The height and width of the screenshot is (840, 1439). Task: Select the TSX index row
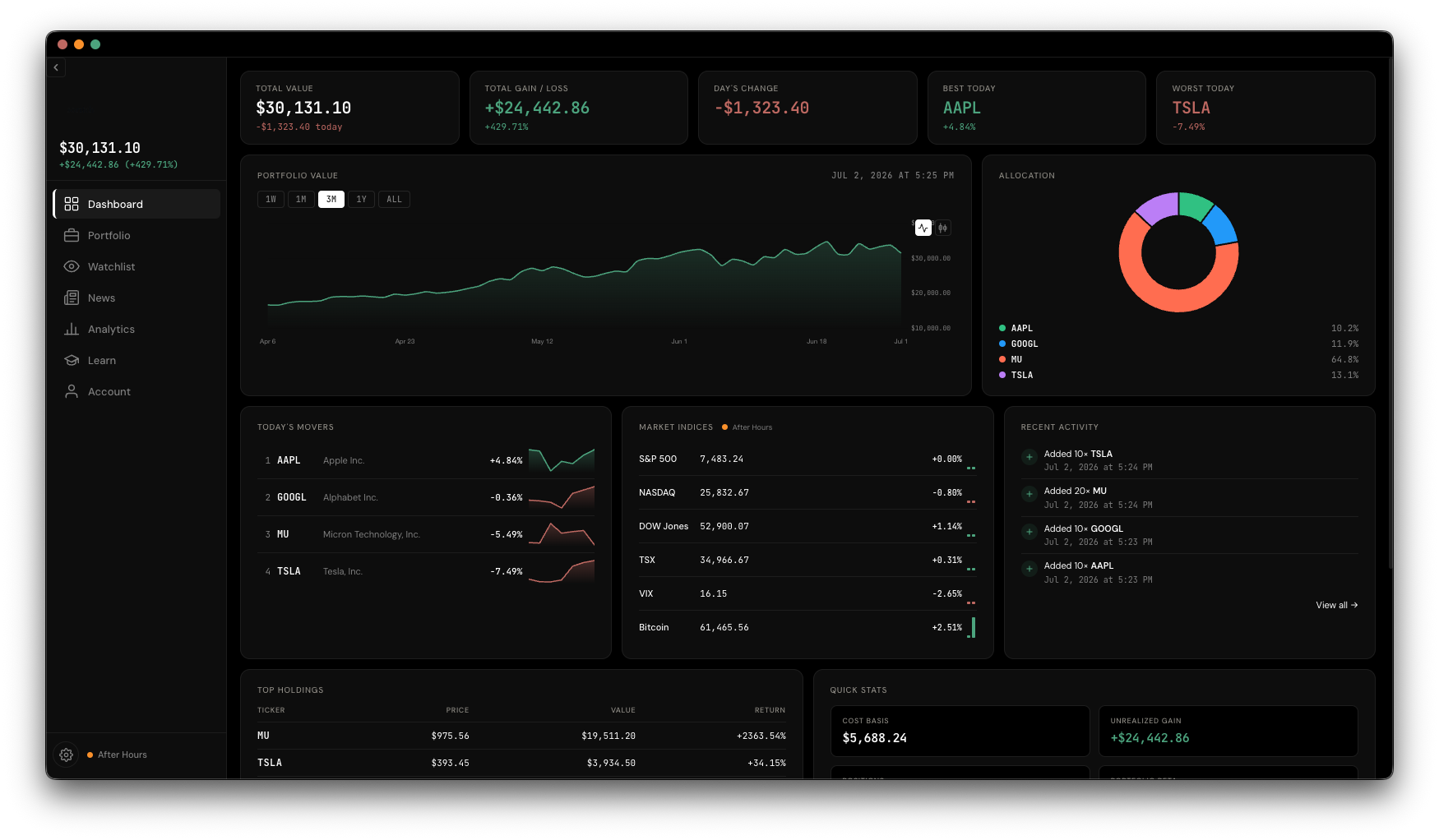point(807,560)
